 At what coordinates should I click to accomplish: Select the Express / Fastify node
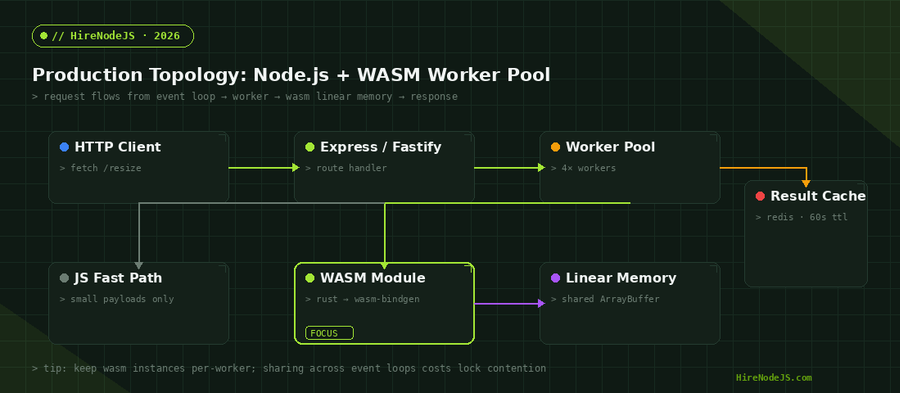point(385,168)
